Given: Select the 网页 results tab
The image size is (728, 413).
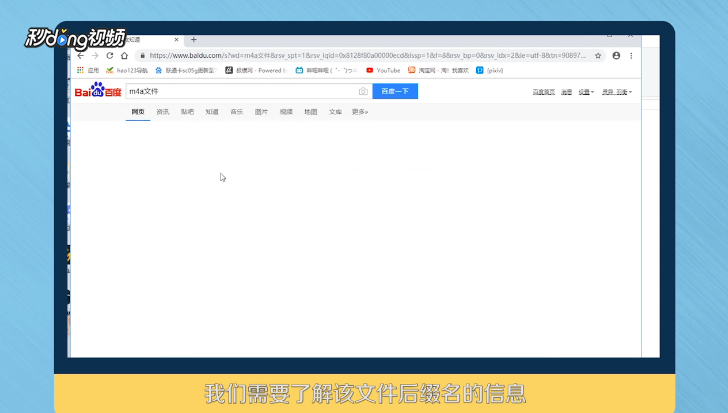Looking at the screenshot, I should tap(138, 112).
